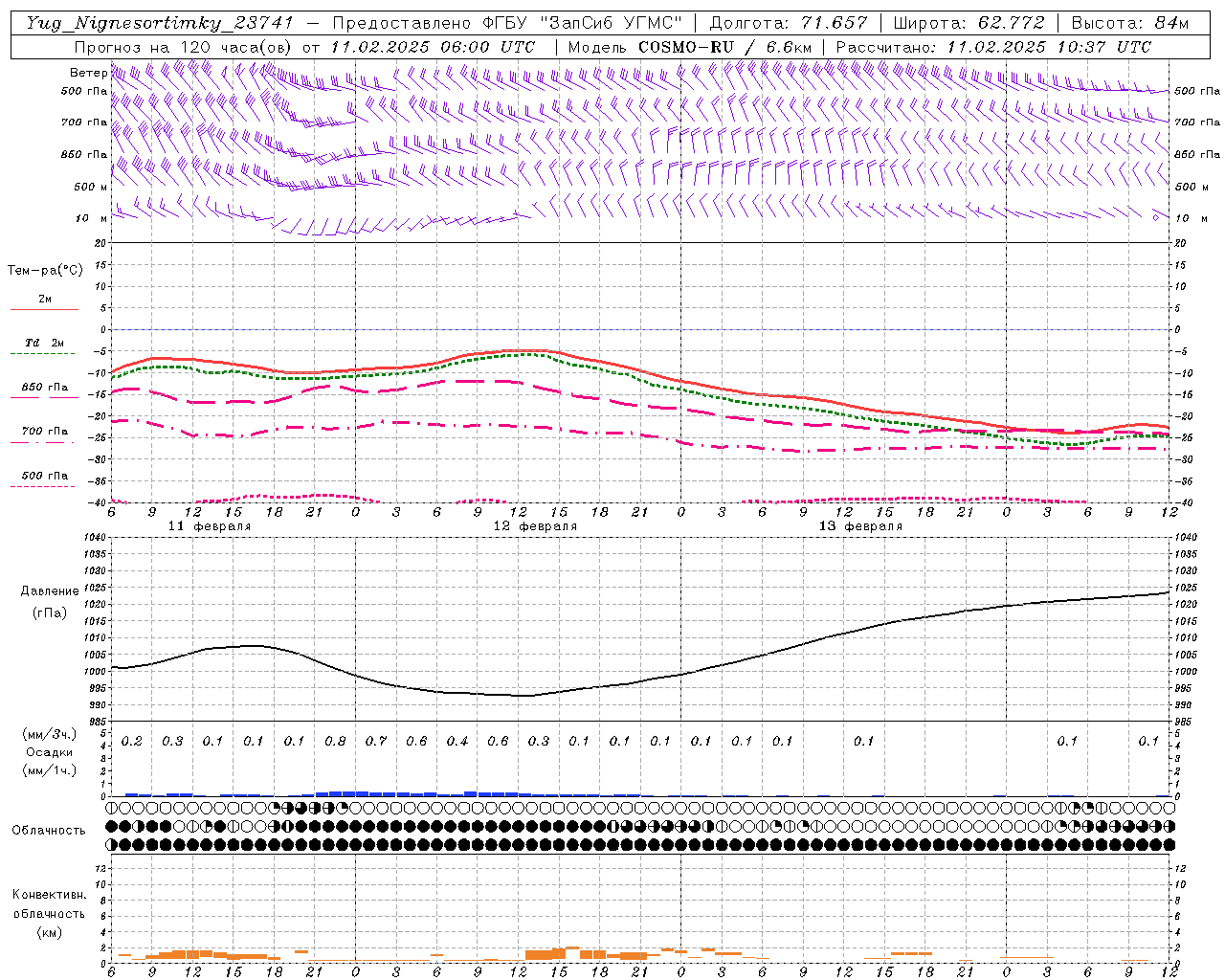Viewport: 1225px width, 980px height.
Task: Click the 0.4 precipitation value
Action: [457, 741]
